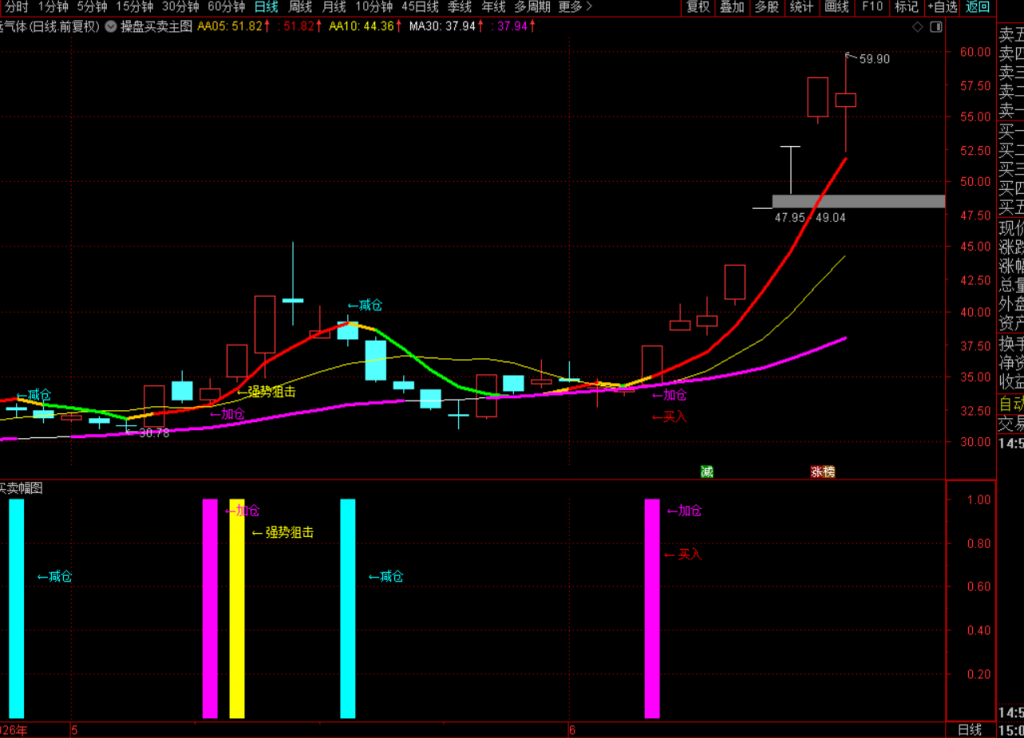Click the 复权 button
This screenshot has width=1024, height=738.
click(697, 7)
